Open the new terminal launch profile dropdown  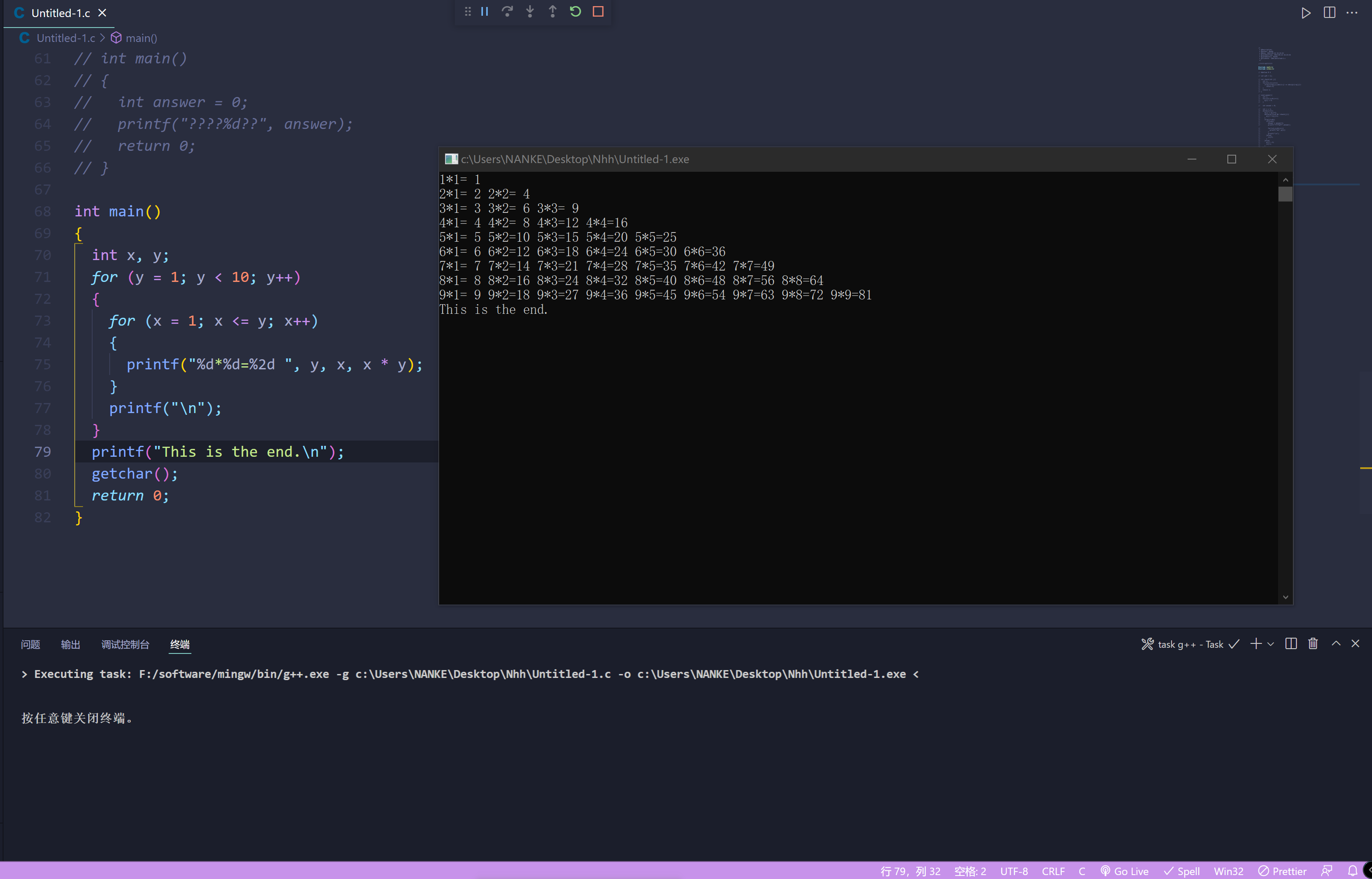click(1271, 644)
